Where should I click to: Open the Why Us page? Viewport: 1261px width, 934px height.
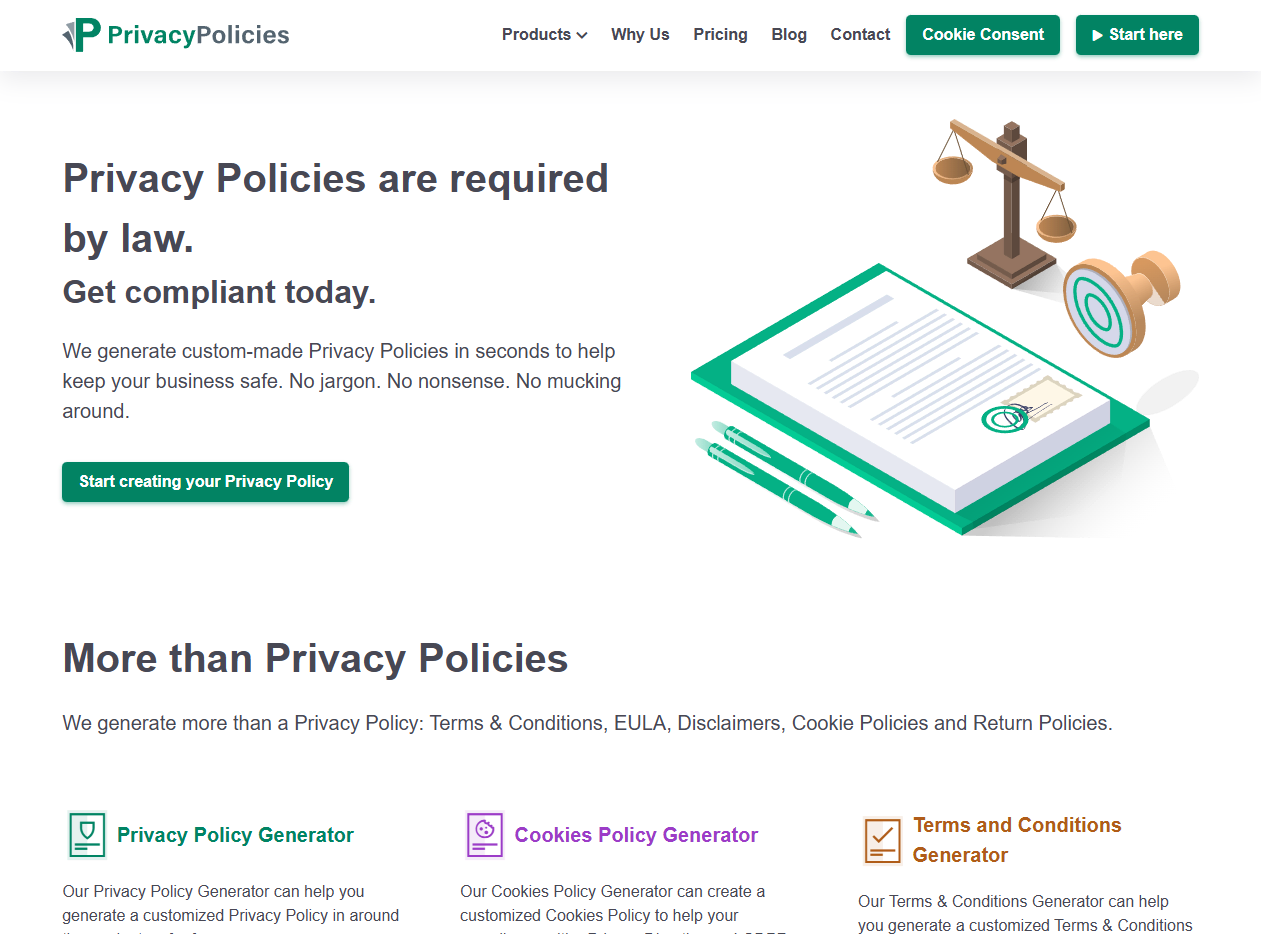tap(640, 35)
